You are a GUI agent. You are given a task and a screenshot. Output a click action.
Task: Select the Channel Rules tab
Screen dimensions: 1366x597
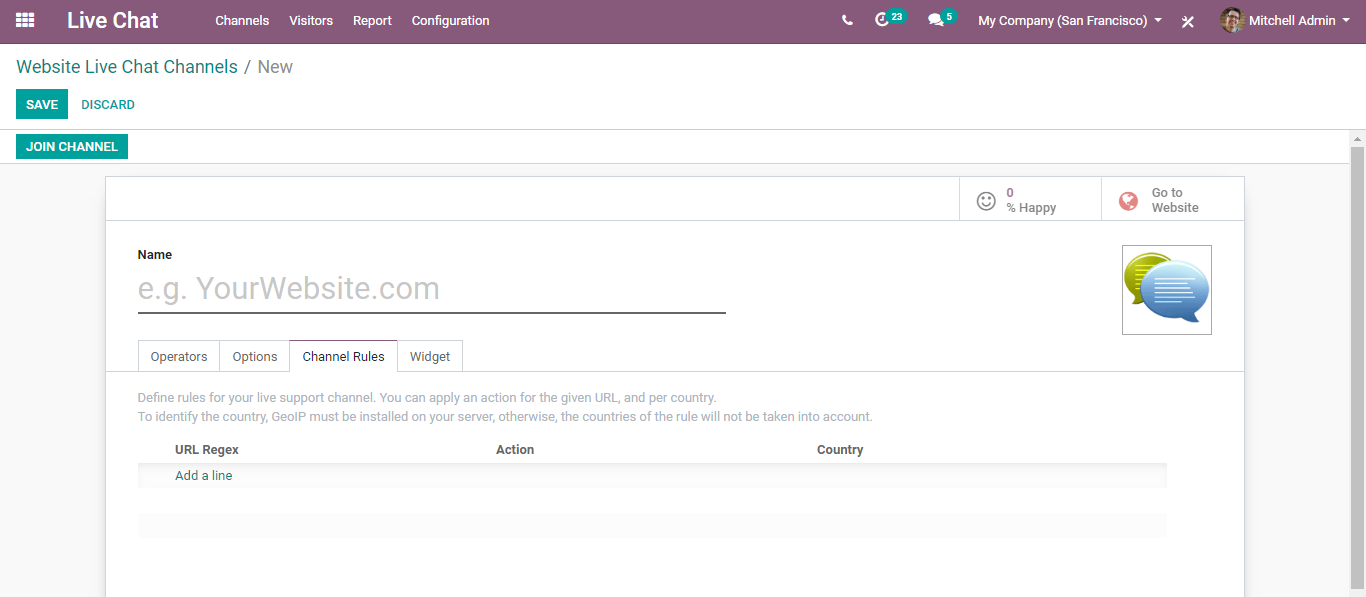(x=343, y=356)
